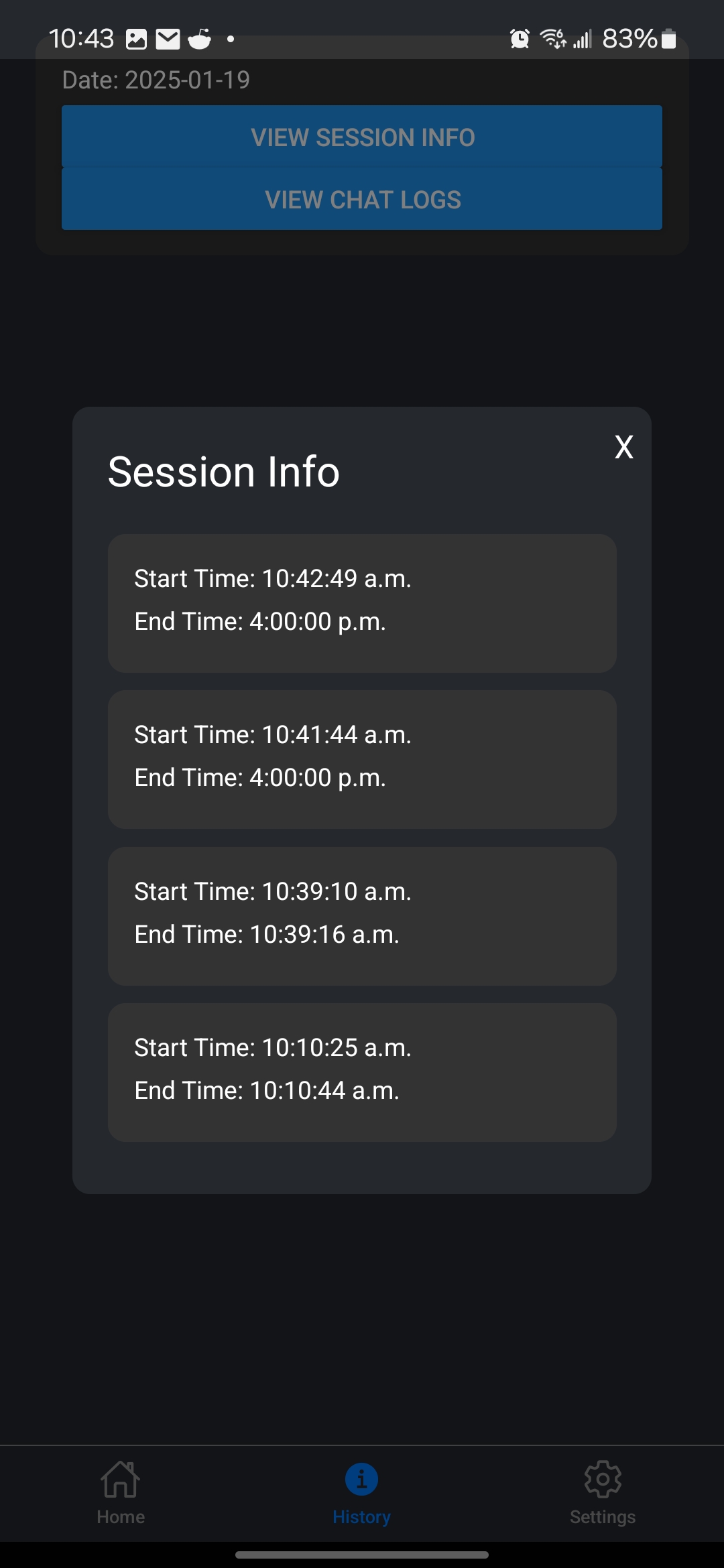Tap the Home house icon

pos(121,1479)
